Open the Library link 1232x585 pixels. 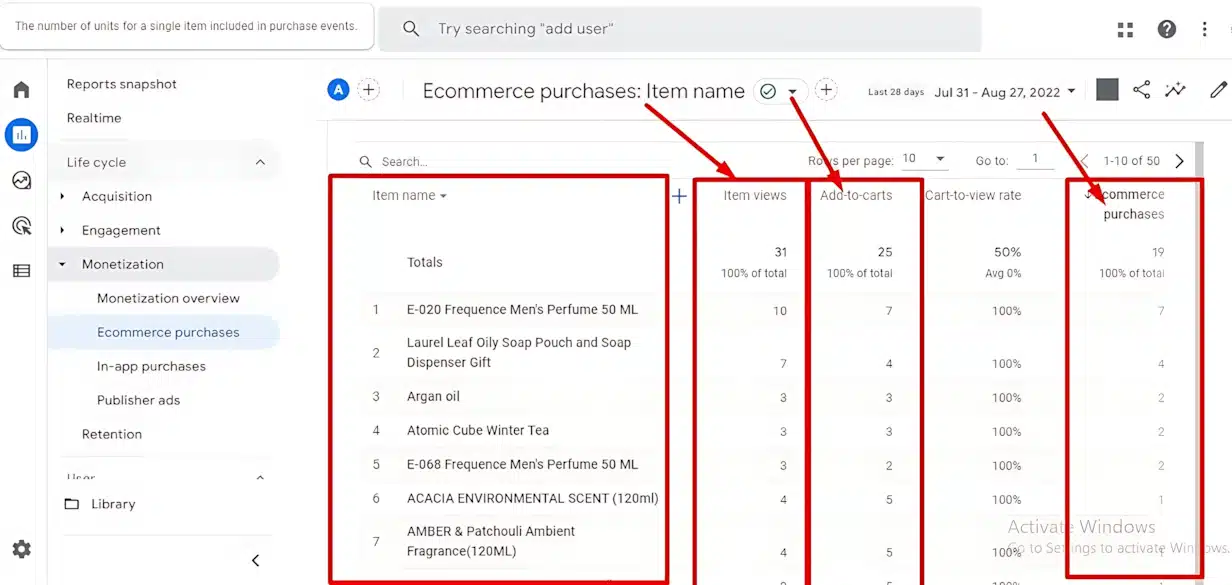[x=112, y=504]
